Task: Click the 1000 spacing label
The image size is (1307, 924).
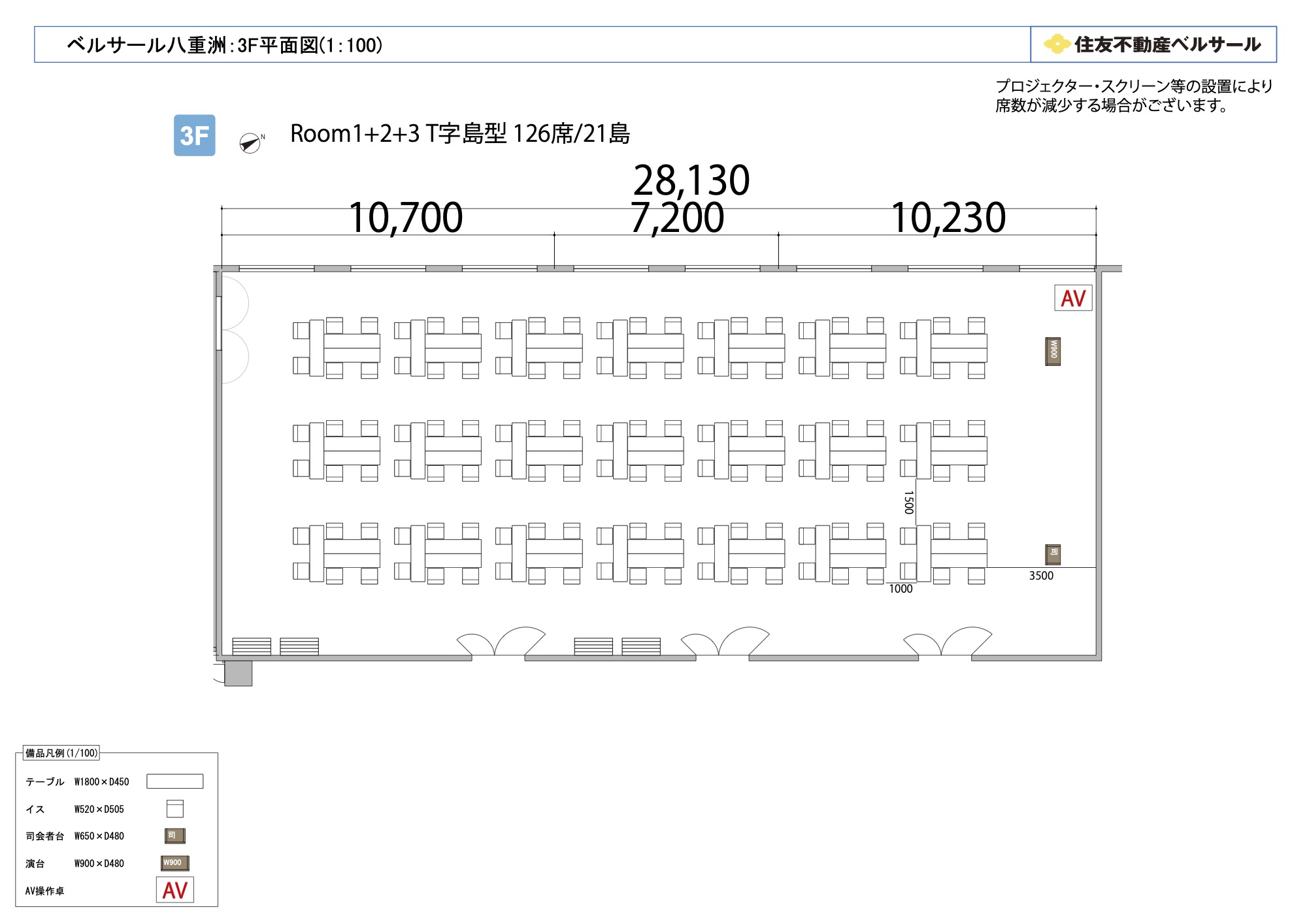Action: (901, 589)
